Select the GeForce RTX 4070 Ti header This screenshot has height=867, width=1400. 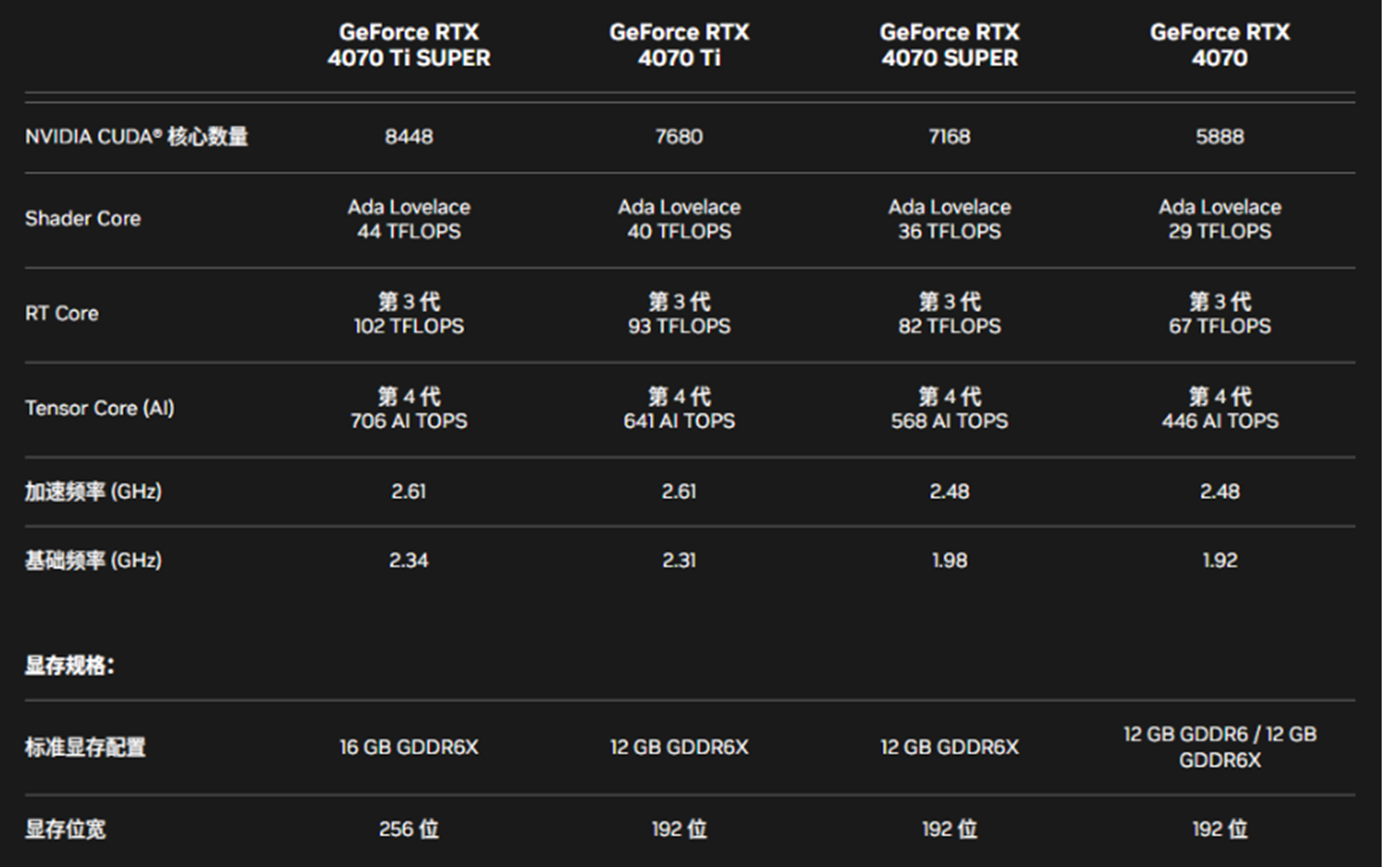(679, 45)
